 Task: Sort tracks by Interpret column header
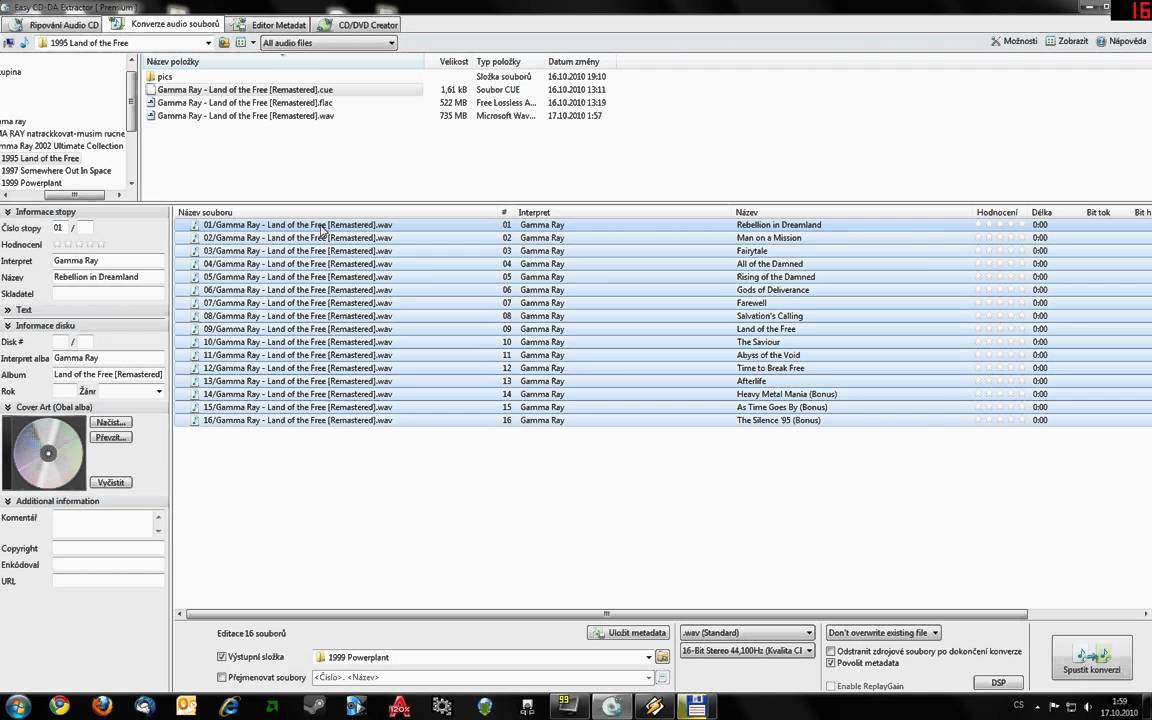coord(624,212)
